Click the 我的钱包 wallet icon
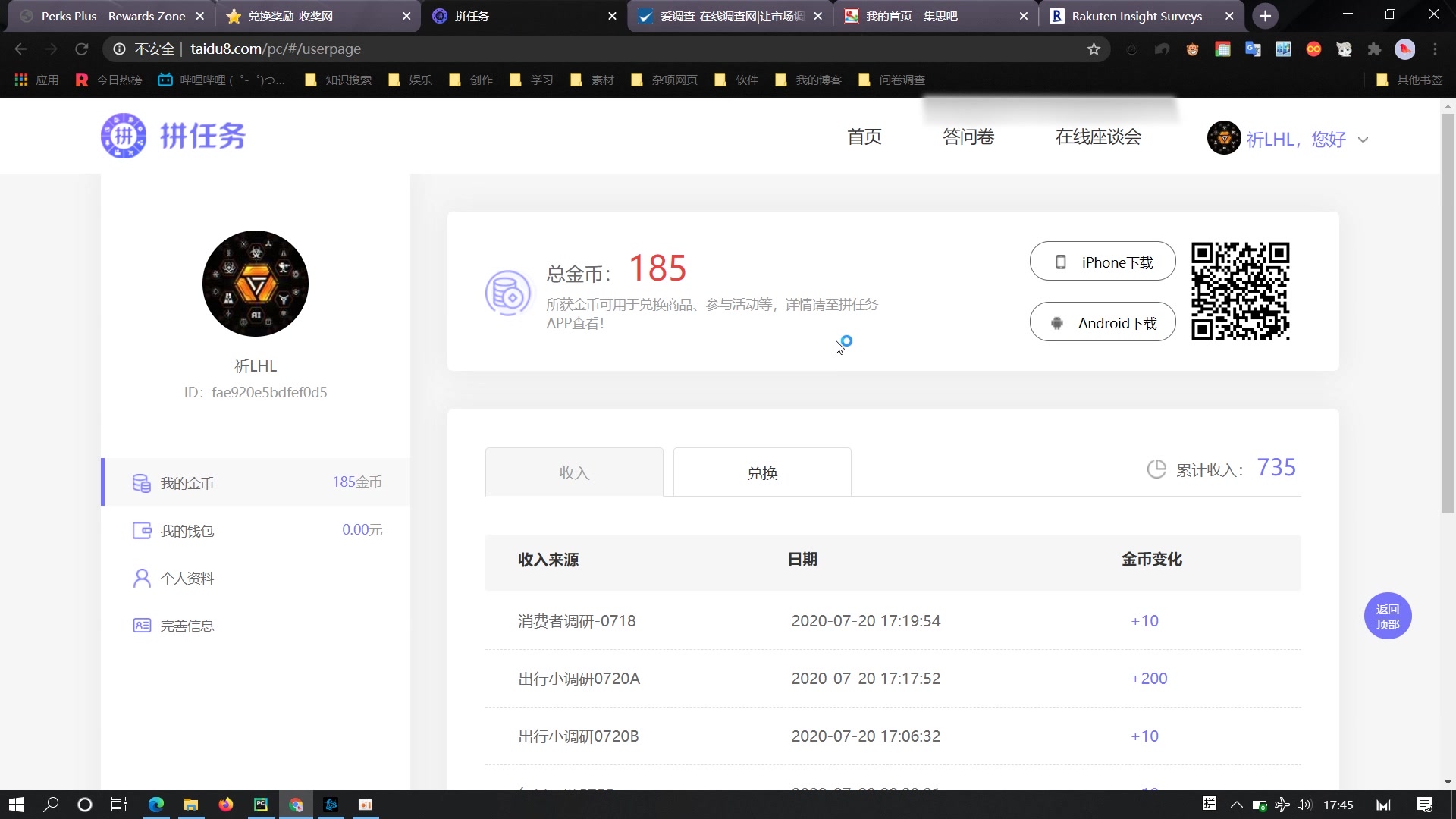 pos(142,529)
